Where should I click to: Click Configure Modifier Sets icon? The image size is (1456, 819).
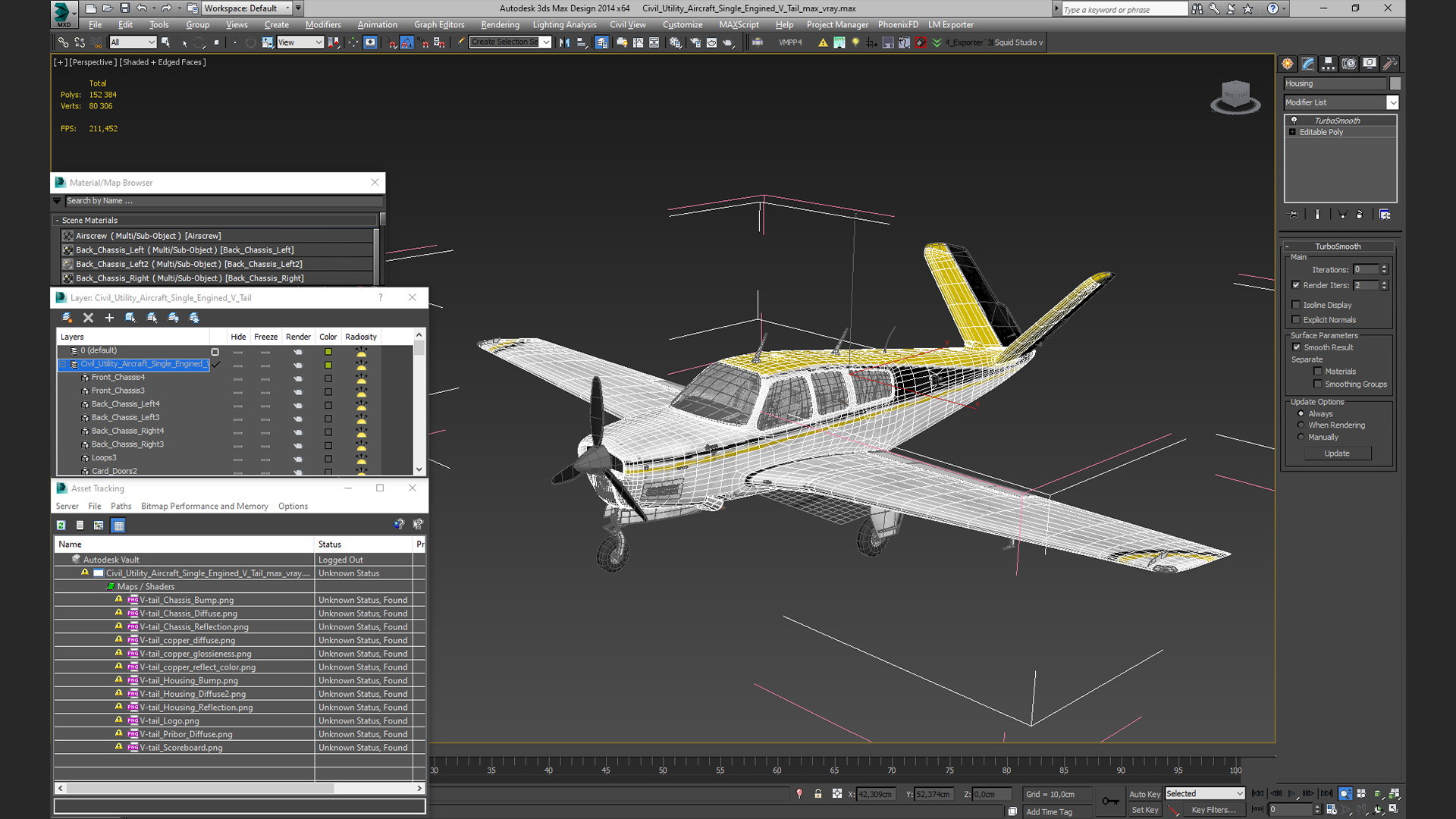pyautogui.click(x=1385, y=215)
